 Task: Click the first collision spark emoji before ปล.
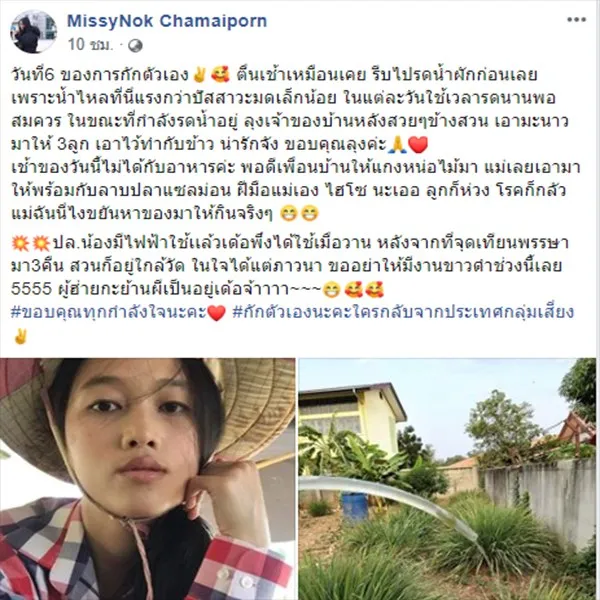coord(20,243)
